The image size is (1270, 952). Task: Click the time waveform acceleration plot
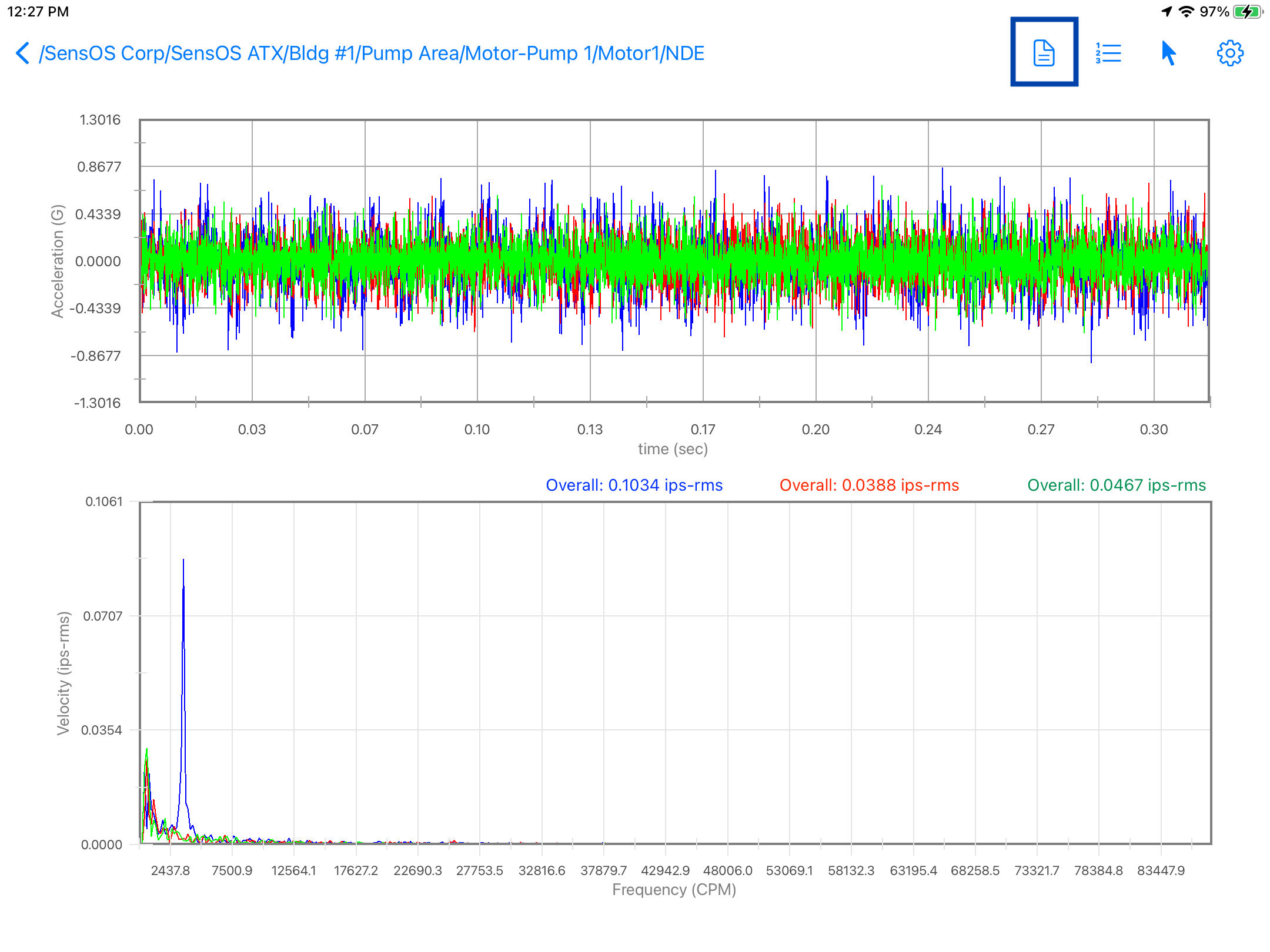pyautogui.click(x=674, y=262)
